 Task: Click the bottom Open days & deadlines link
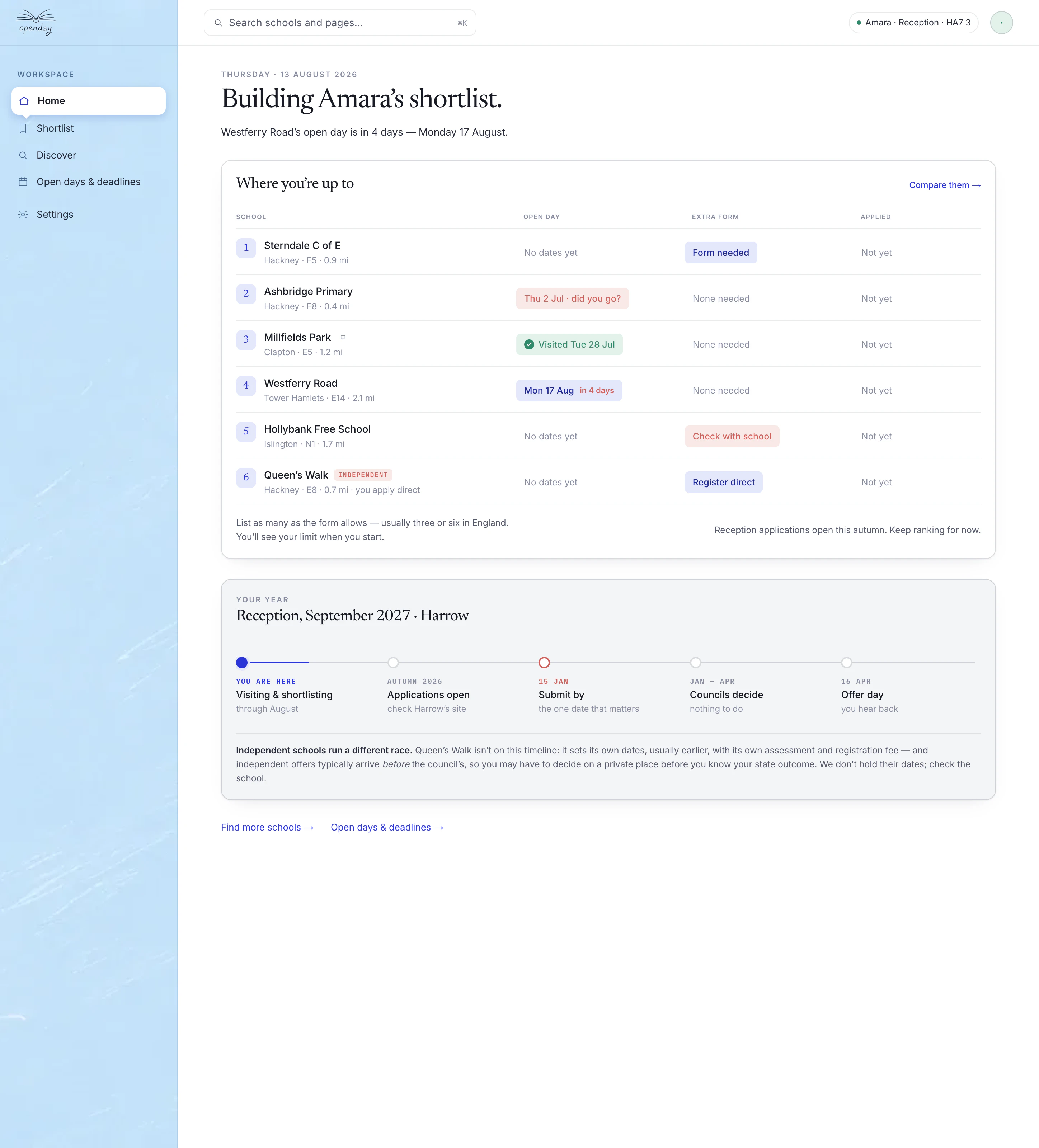[x=387, y=827]
